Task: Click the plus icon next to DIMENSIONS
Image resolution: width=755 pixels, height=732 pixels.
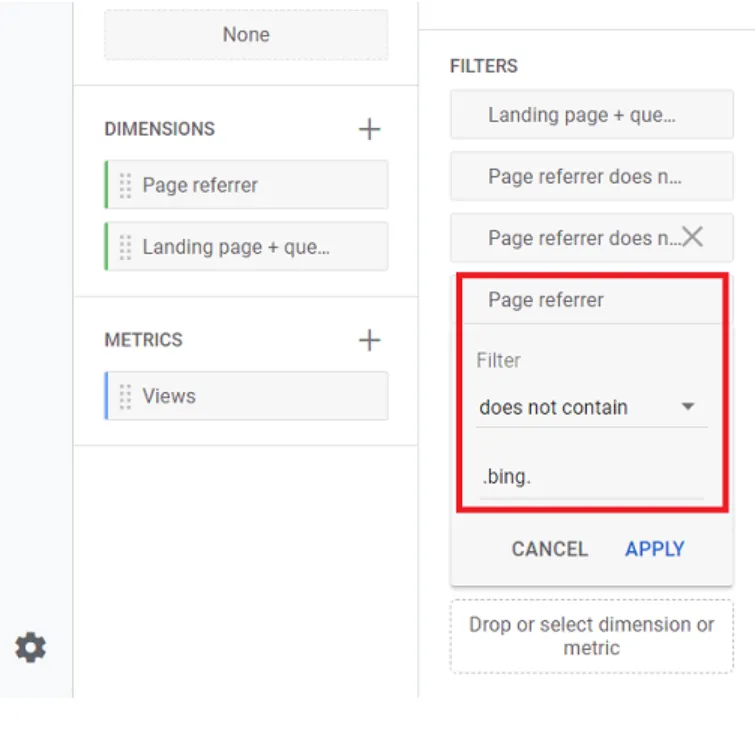Action: coord(369,129)
